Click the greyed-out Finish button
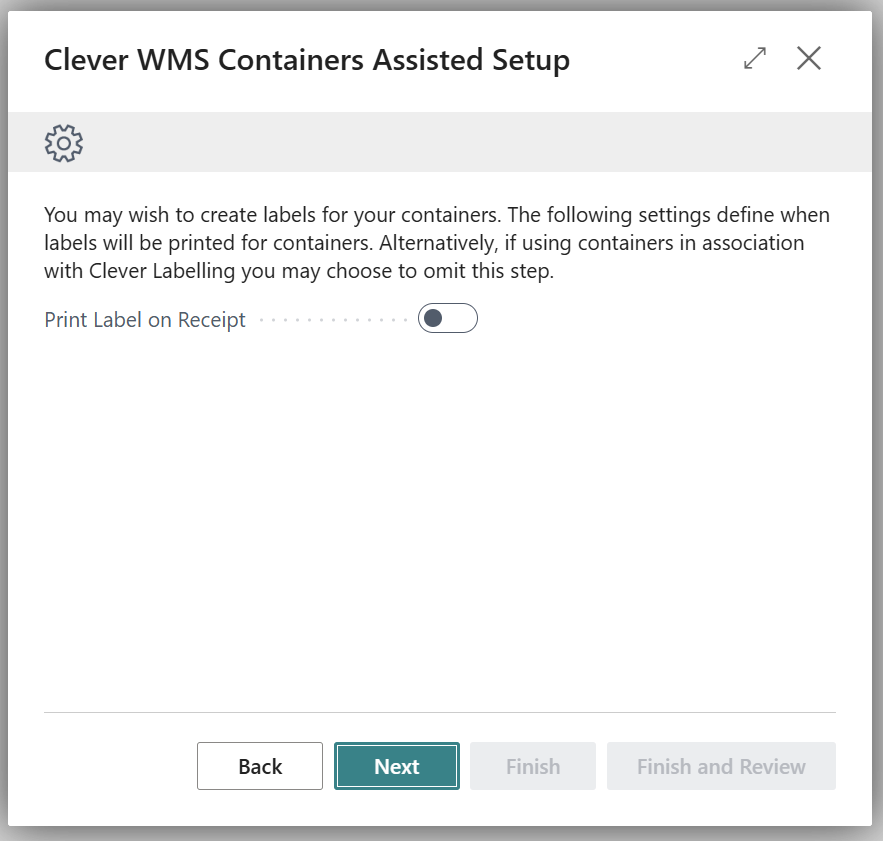 click(533, 766)
